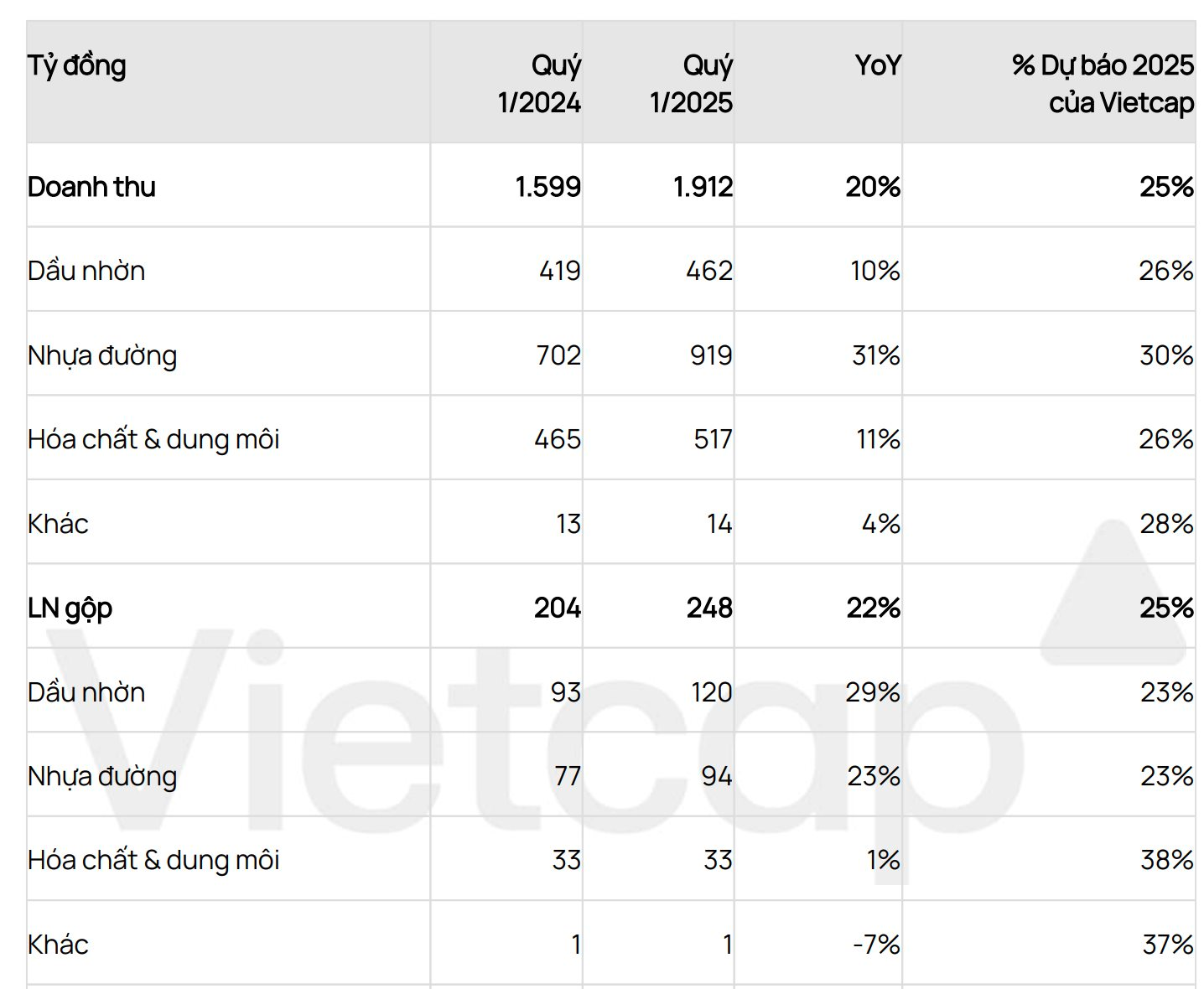The image size is (1204, 989).
Task: Click '% Dự báo 2025 của Vietcap' header
Action: coord(1103,84)
